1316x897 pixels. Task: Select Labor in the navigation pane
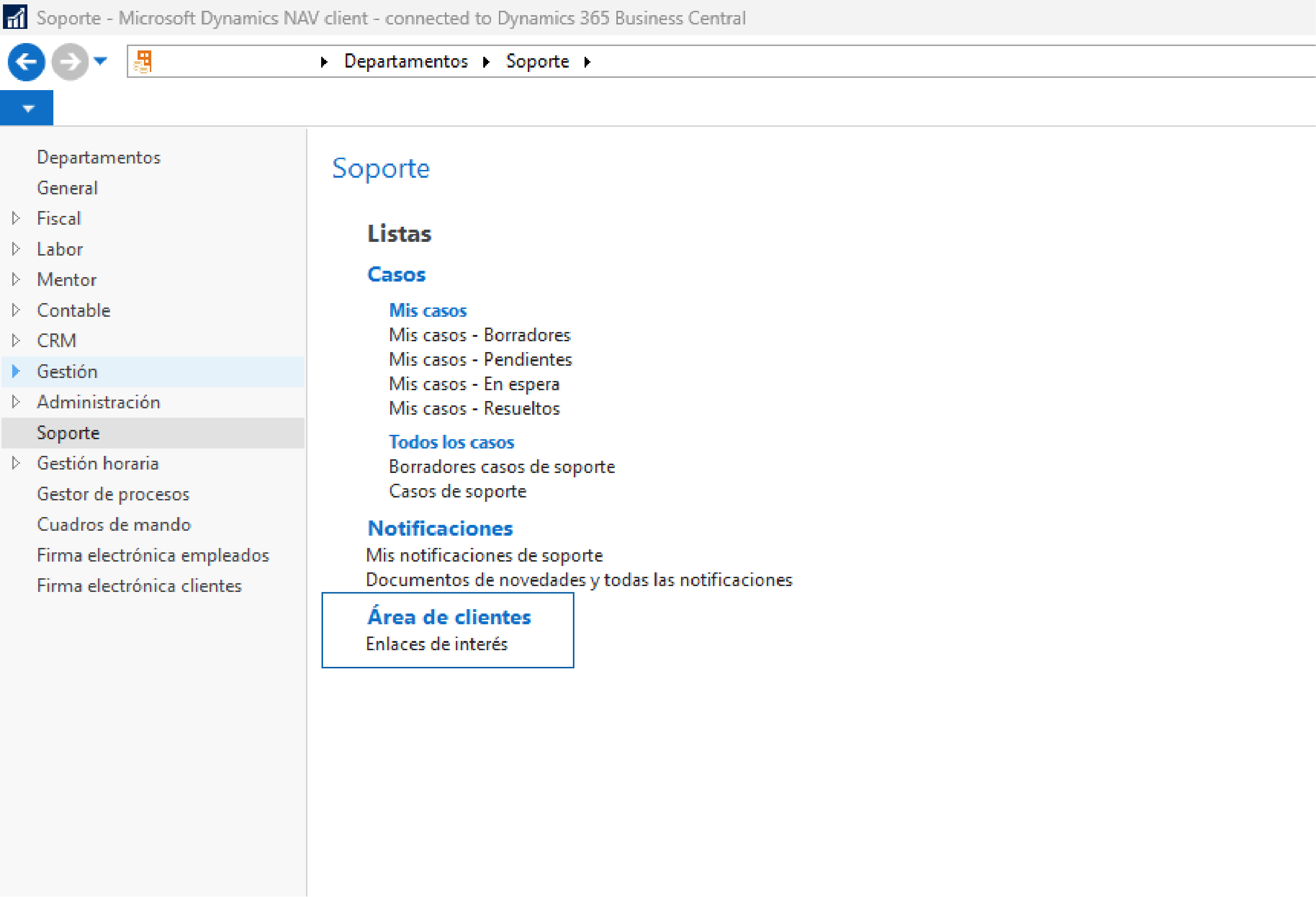click(x=59, y=249)
